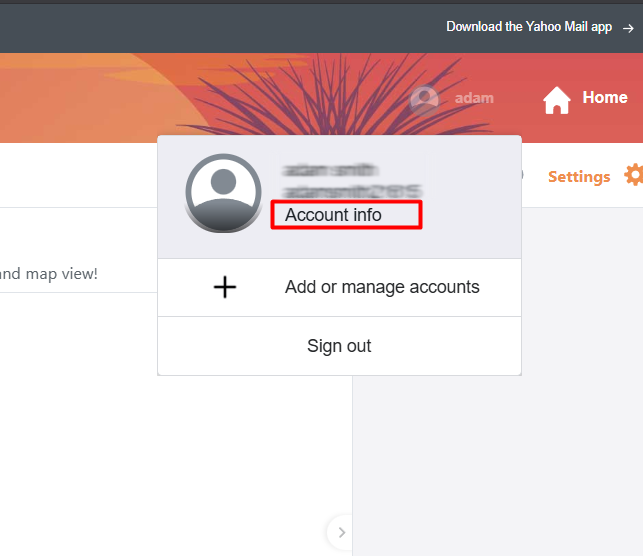The height and width of the screenshot is (556, 643).
Task: Open the Download the Yahoo Mail app link
Action: (x=528, y=27)
